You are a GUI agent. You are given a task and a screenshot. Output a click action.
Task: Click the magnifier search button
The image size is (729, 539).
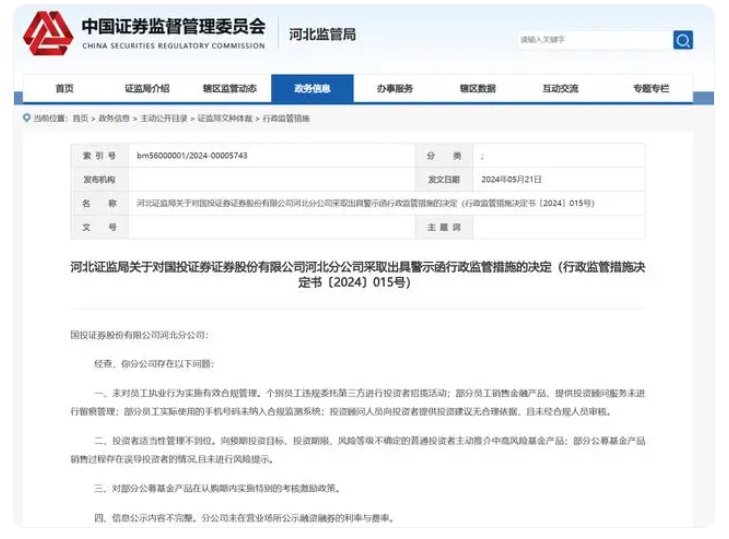pos(683,40)
